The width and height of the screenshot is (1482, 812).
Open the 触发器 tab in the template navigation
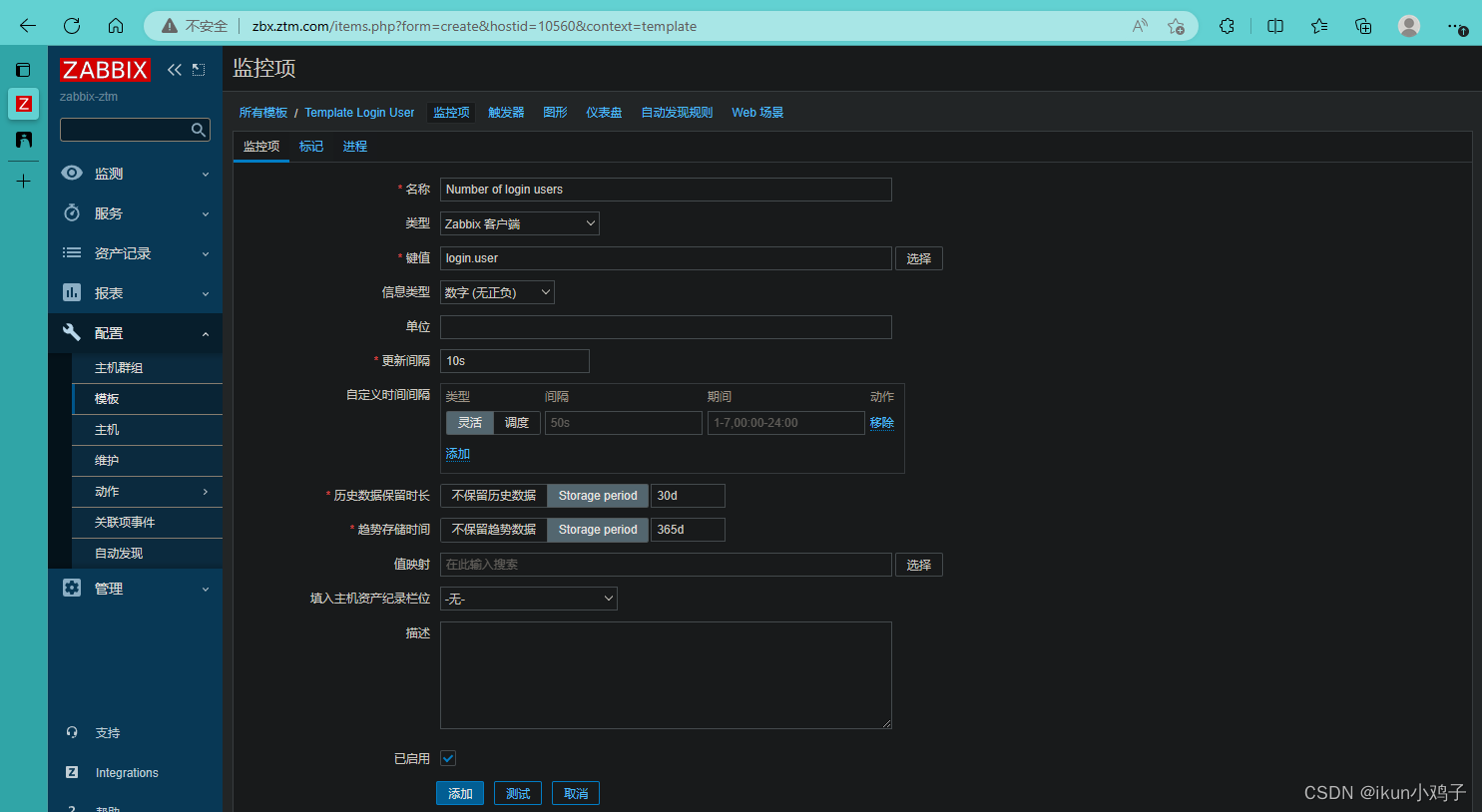(506, 113)
